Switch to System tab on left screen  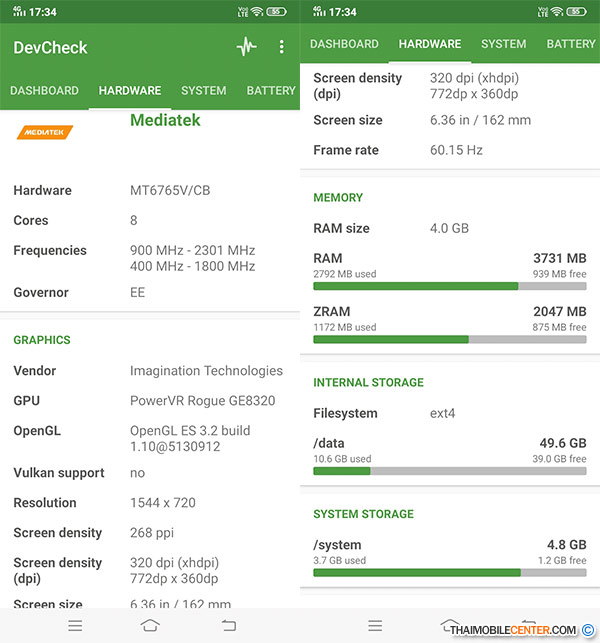[x=203, y=91]
